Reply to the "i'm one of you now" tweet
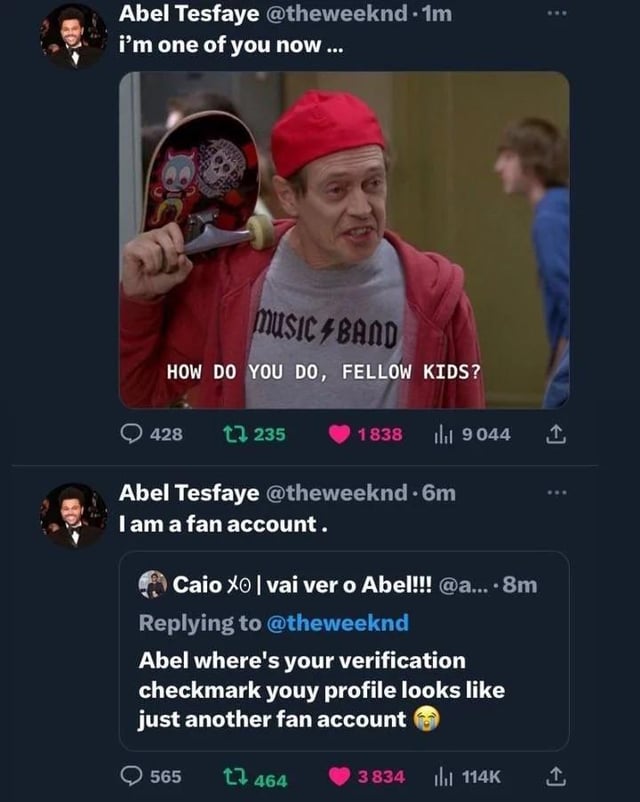This screenshot has width=640, height=802. pos(133,434)
